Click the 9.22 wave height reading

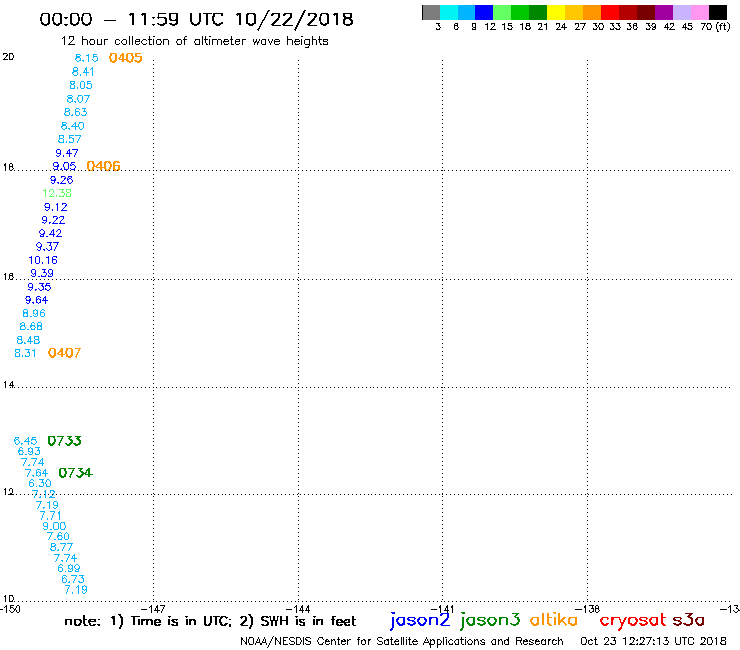tap(53, 220)
